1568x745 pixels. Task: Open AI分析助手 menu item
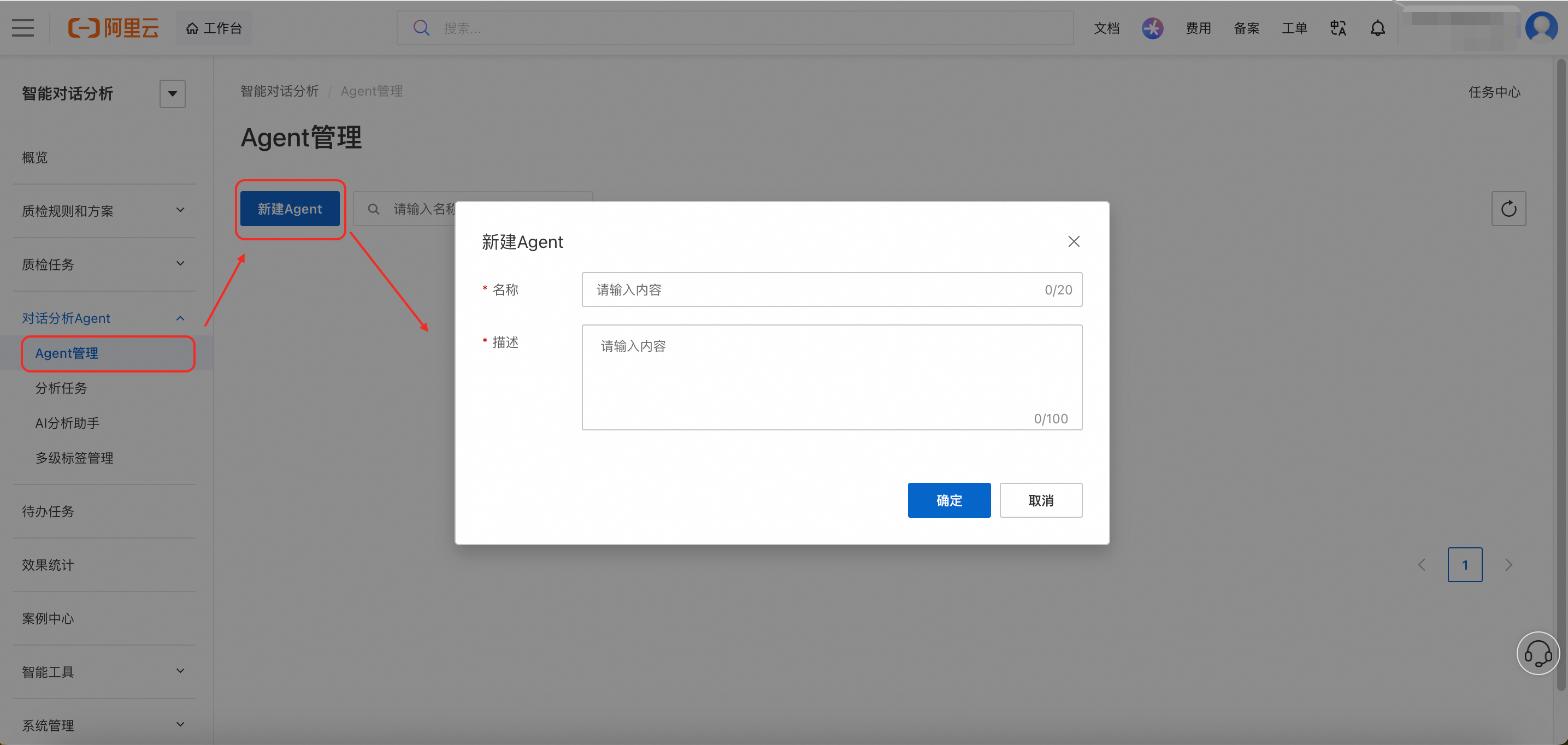click(67, 422)
